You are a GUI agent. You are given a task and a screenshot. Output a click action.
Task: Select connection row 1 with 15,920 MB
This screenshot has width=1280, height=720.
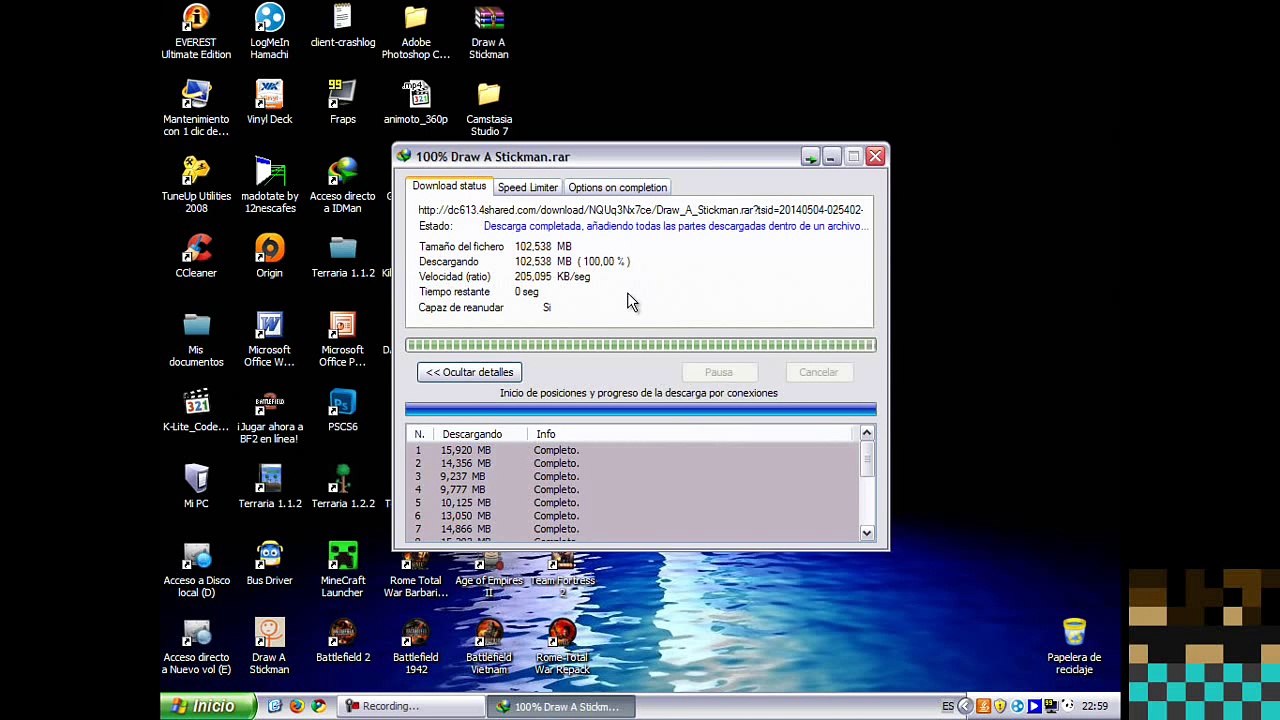[632, 450]
